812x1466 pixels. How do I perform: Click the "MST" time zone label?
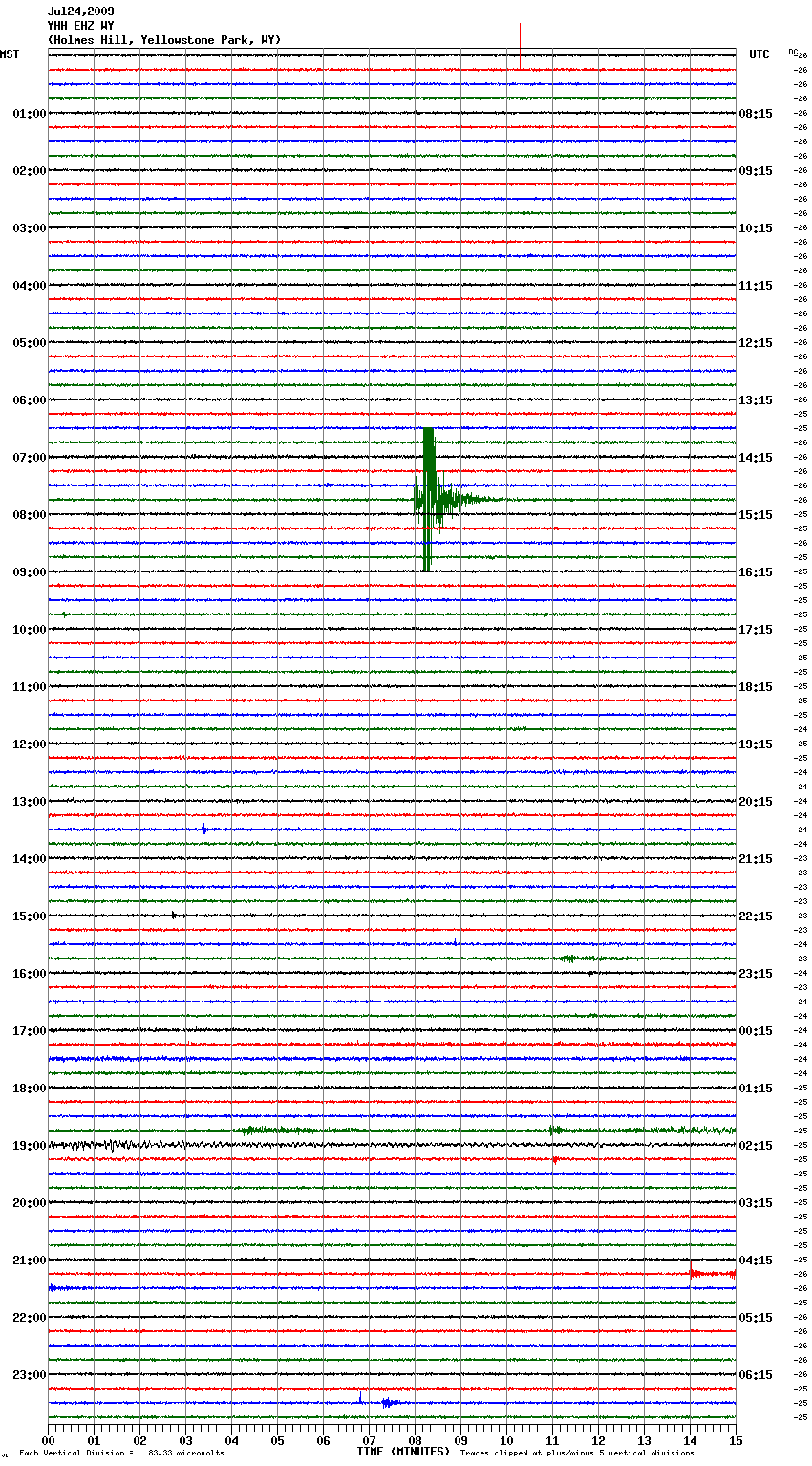(10, 54)
